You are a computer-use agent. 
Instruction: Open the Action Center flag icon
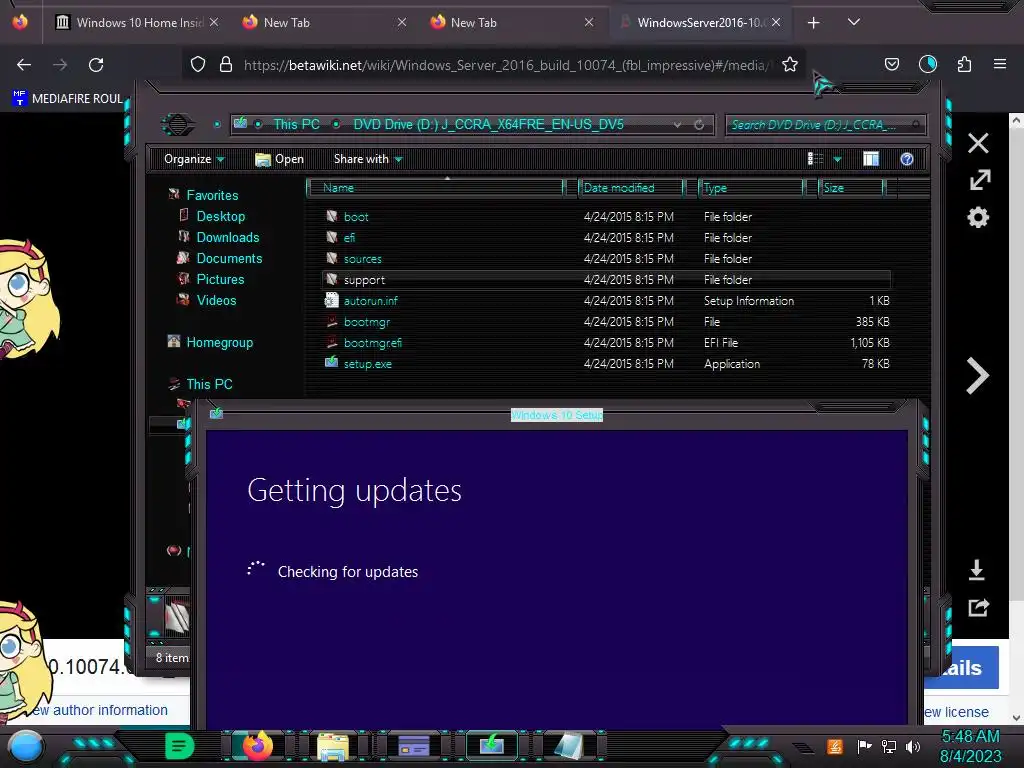[864, 746]
